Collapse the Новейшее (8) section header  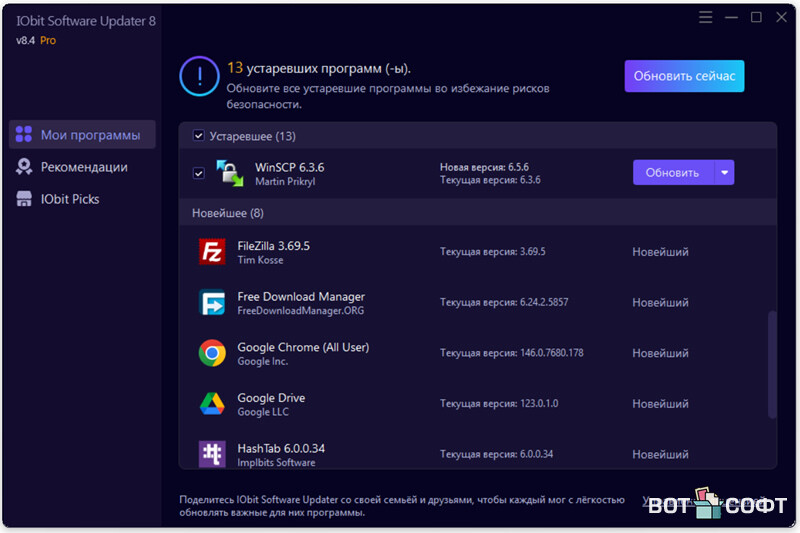[x=228, y=213]
